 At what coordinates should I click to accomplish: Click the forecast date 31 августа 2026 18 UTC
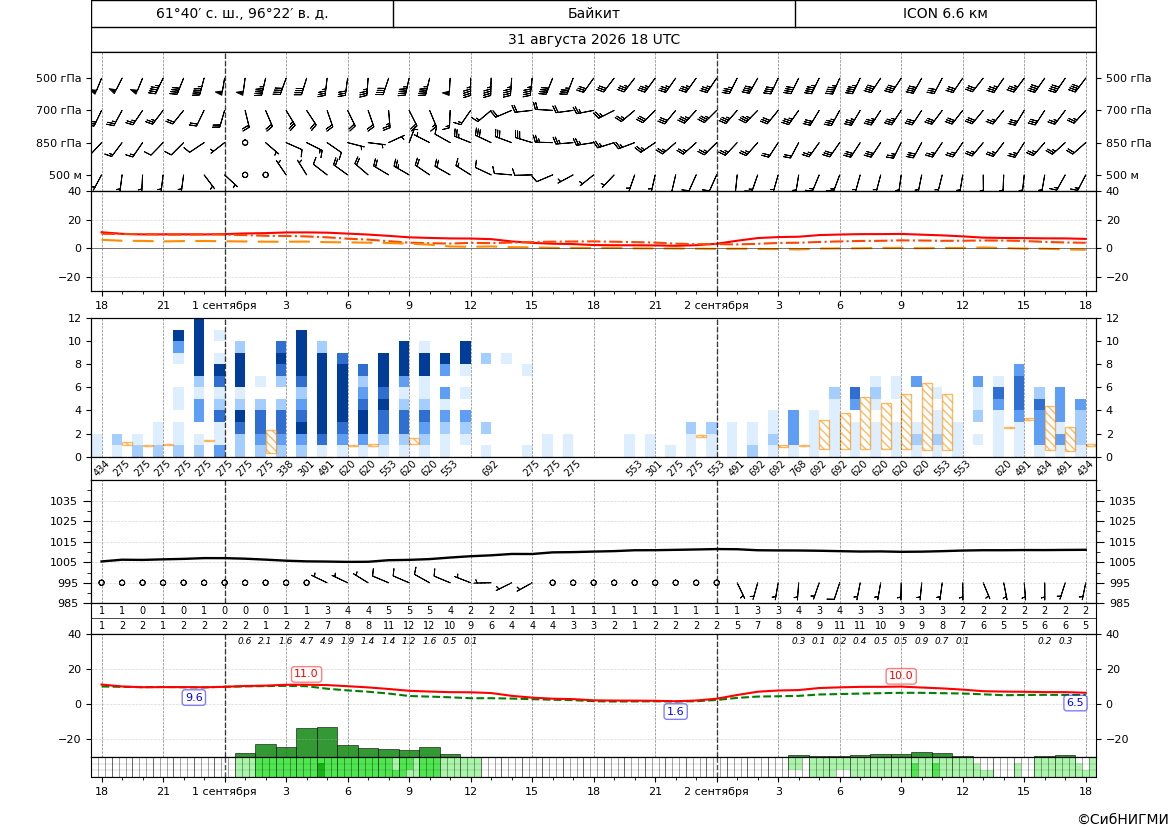pos(593,40)
